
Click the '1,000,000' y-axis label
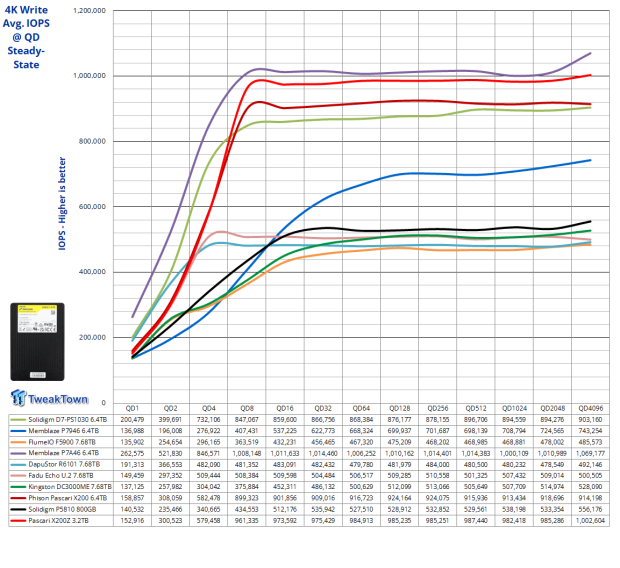[89, 76]
